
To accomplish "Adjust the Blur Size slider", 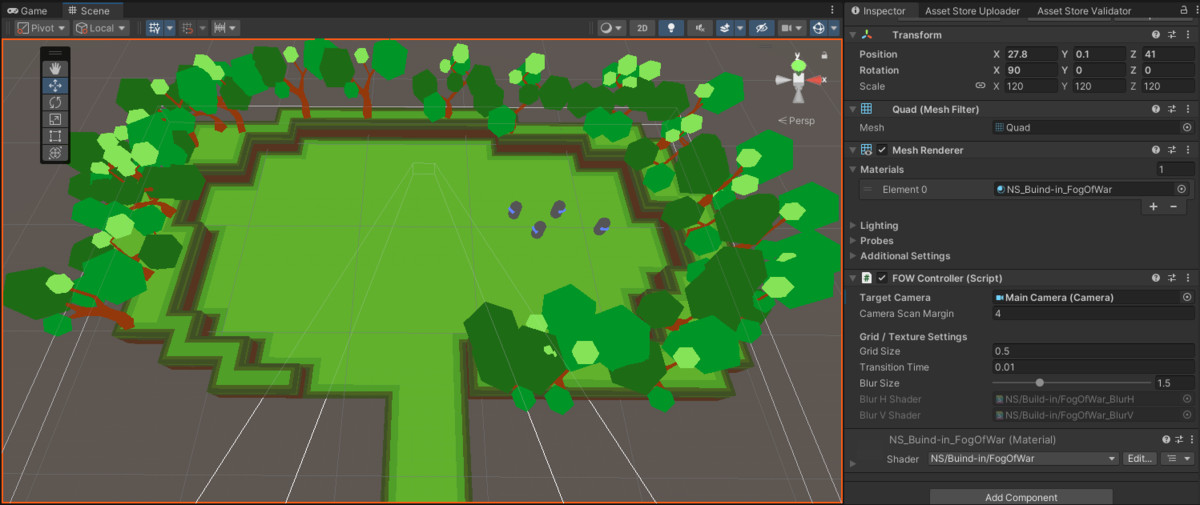I will click(1072, 383).
